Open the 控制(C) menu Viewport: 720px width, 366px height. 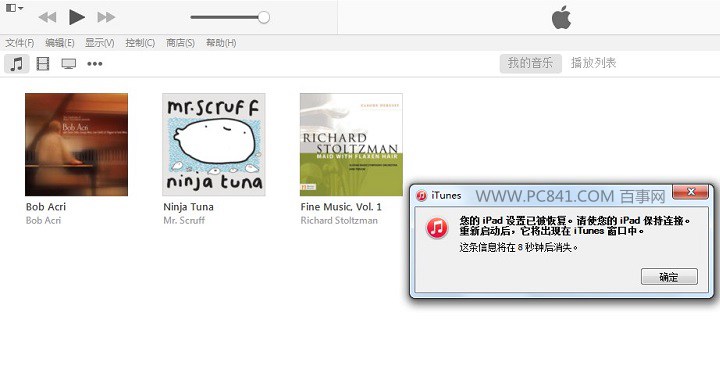[140, 43]
